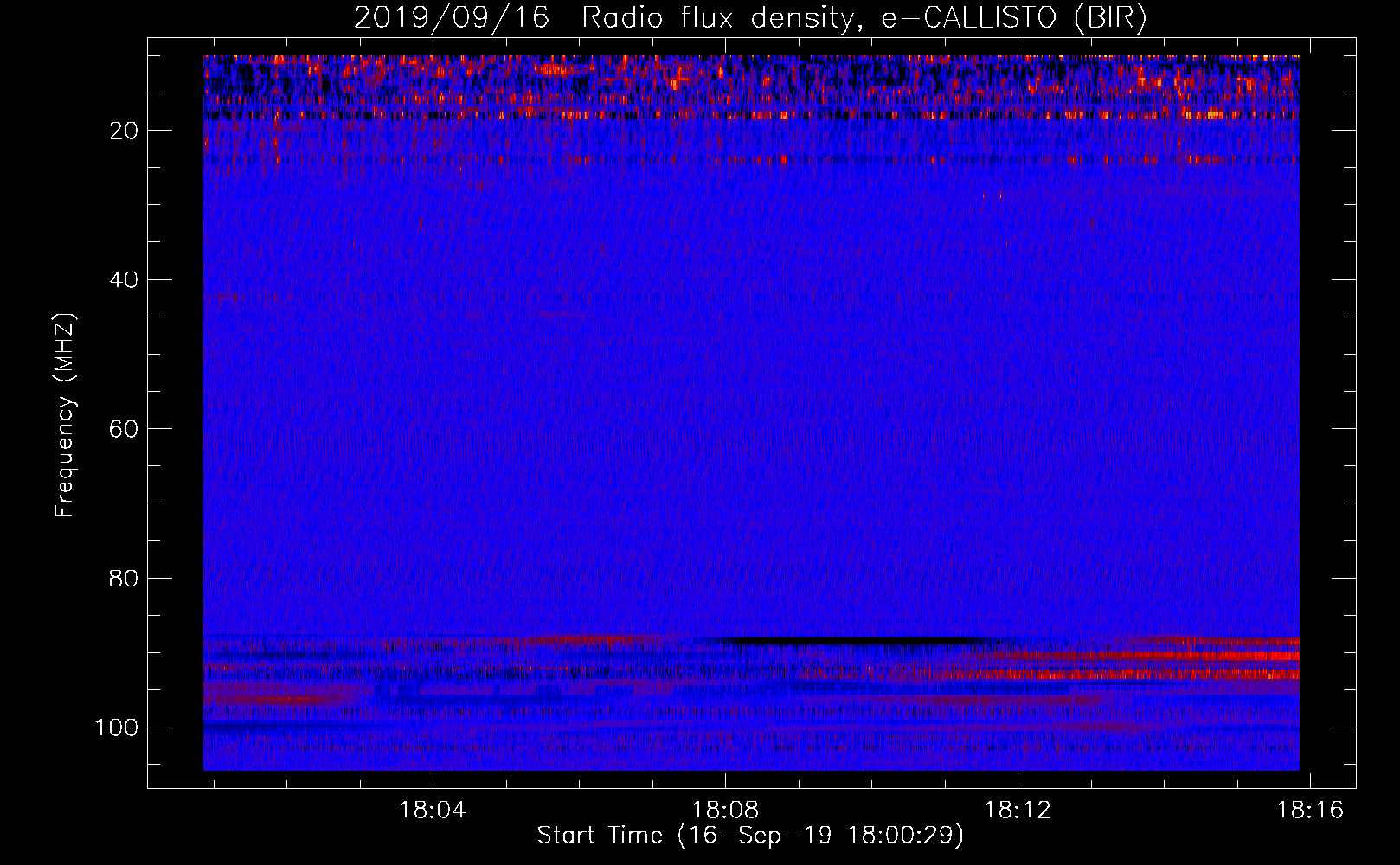Click the 40 frequency tick label

125,280
